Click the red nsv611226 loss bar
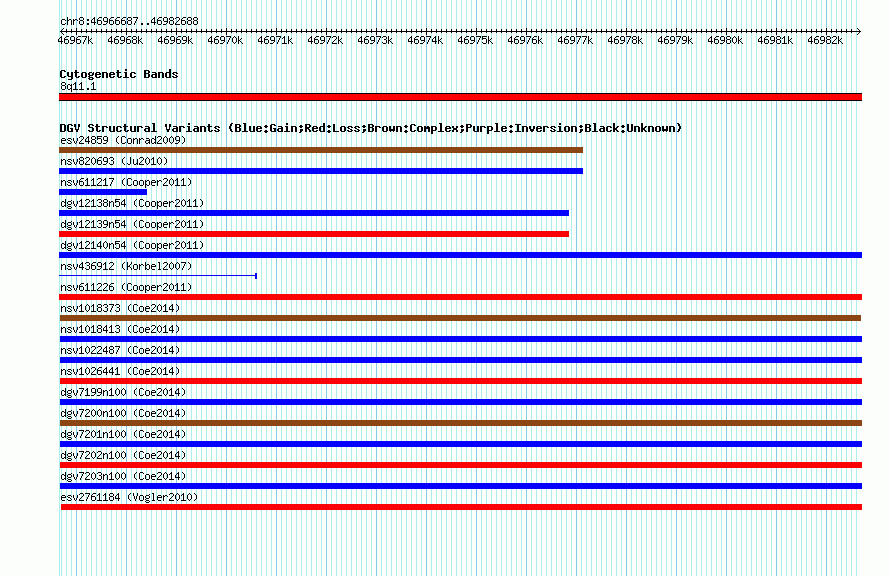Image resolution: width=890 pixels, height=576 pixels. pos(460,297)
